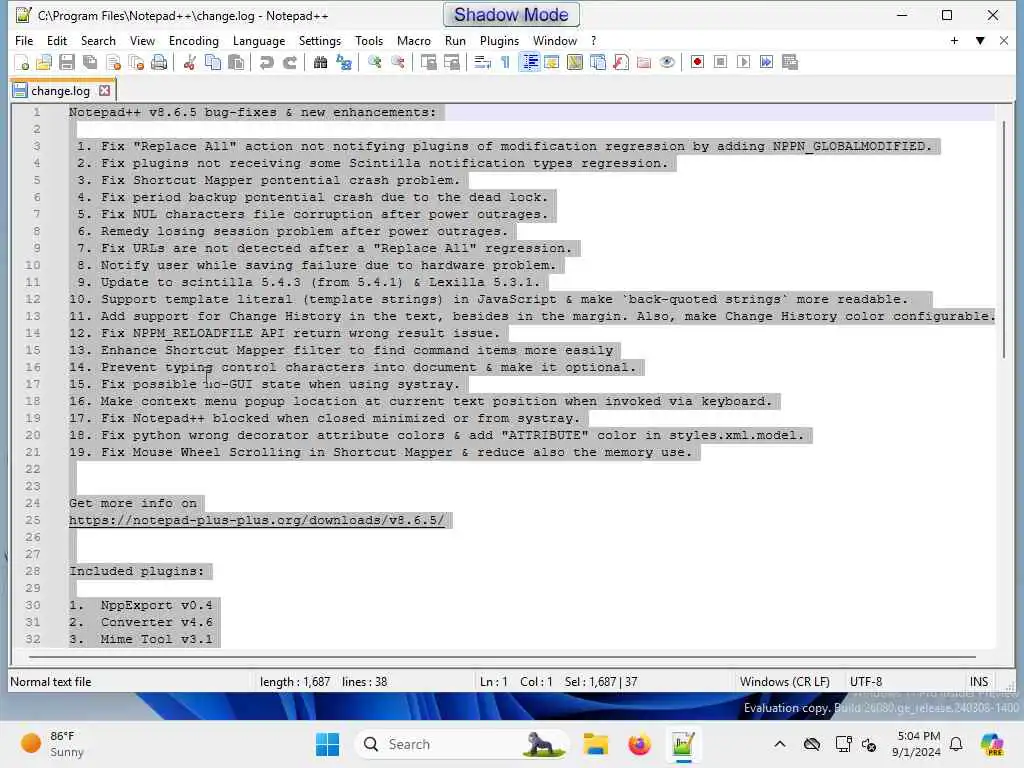Toggle the indent guide toolbar icon
1024x768 pixels.
[x=529, y=63]
